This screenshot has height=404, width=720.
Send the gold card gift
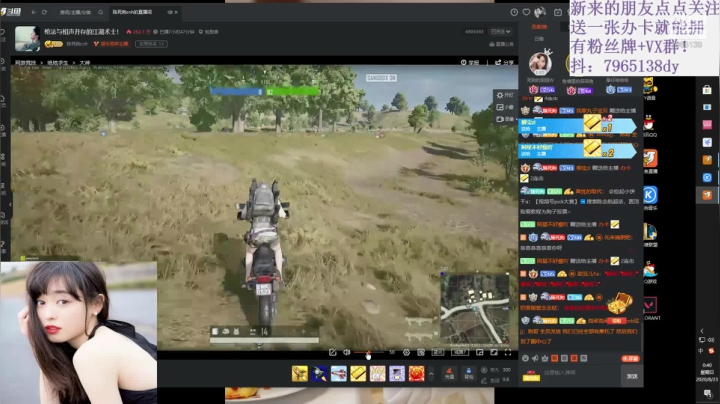coord(358,373)
